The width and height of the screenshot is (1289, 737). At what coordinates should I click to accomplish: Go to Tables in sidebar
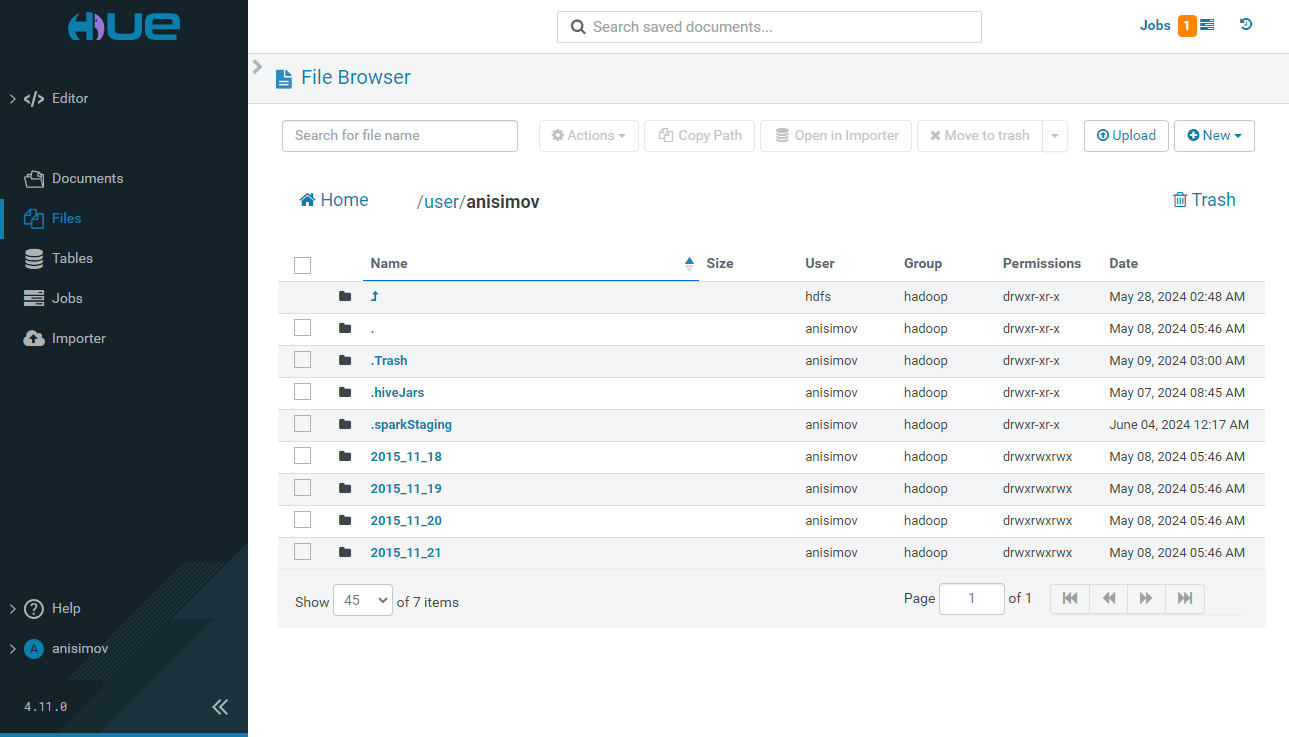point(72,258)
